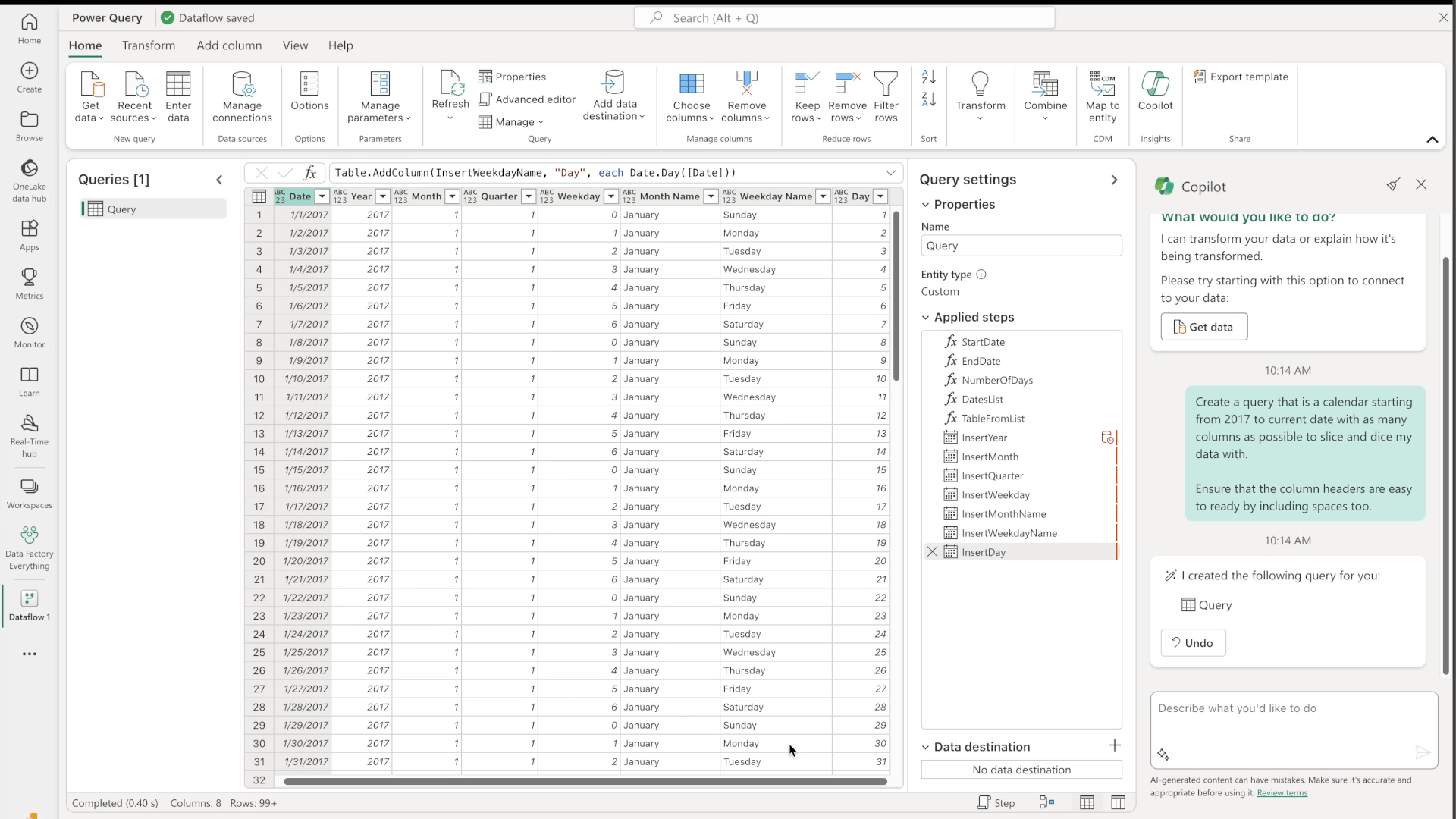The height and width of the screenshot is (819, 1456).
Task: Click the Enter data table icon
Action: [178, 83]
